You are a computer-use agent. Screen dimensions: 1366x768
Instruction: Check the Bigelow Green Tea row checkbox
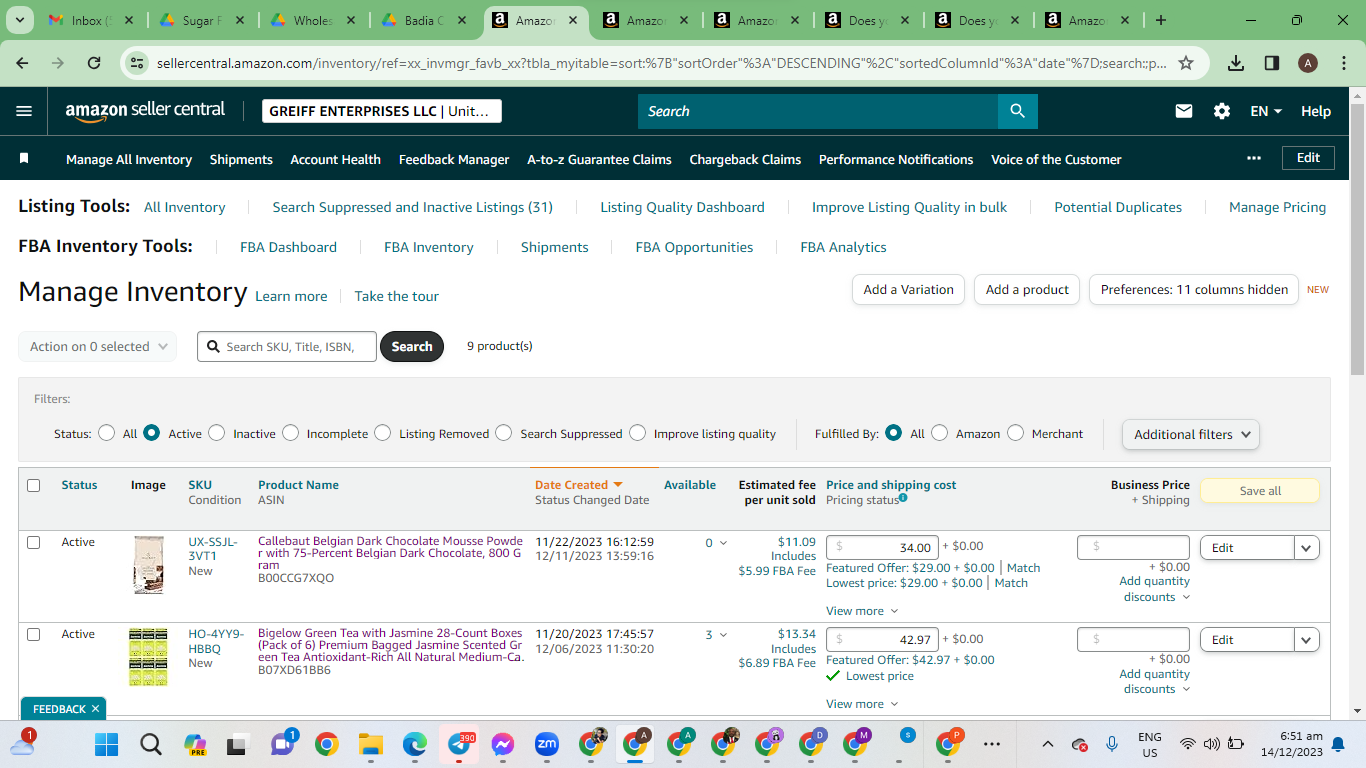[x=34, y=634]
